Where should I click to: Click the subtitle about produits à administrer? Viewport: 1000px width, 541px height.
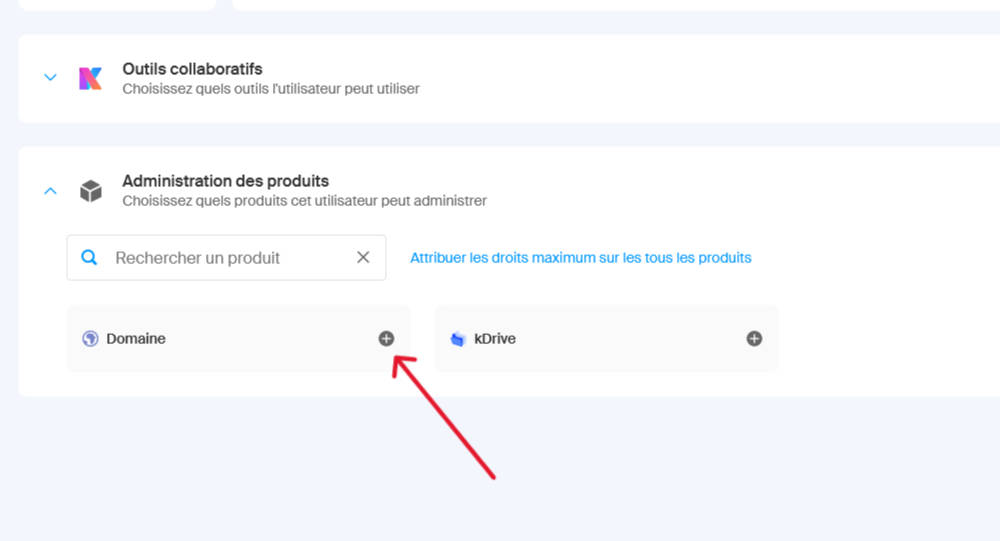click(304, 201)
